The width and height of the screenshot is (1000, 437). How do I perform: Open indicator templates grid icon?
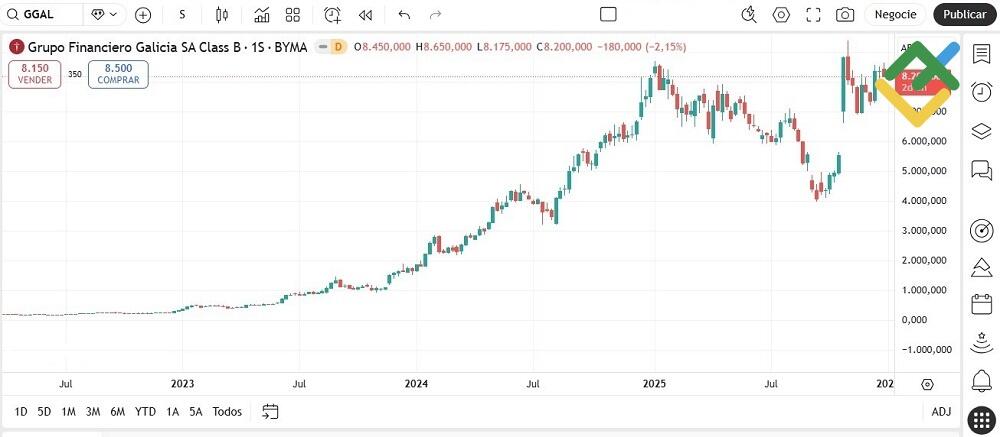[x=293, y=15]
